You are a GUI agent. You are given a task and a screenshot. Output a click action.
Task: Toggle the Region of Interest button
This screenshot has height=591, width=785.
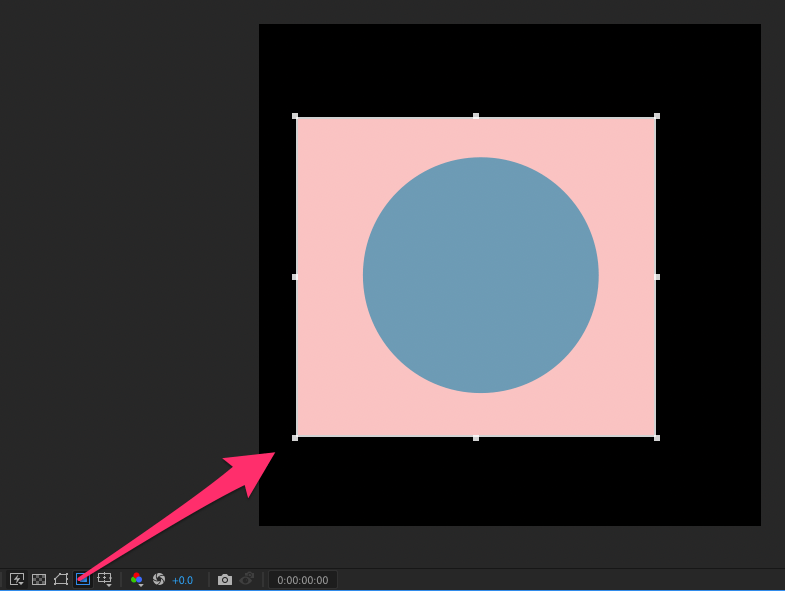[83, 579]
